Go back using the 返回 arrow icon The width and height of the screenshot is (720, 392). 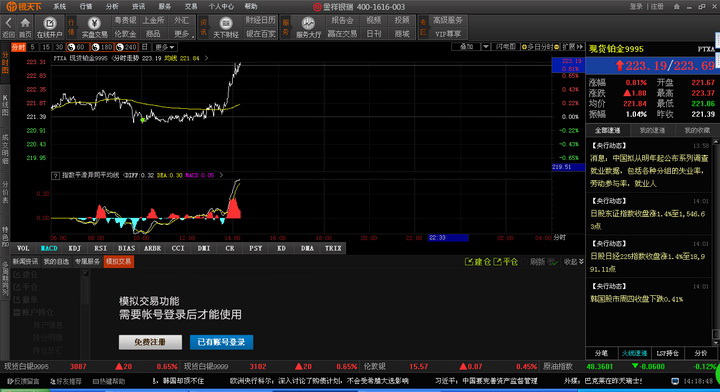point(8,23)
